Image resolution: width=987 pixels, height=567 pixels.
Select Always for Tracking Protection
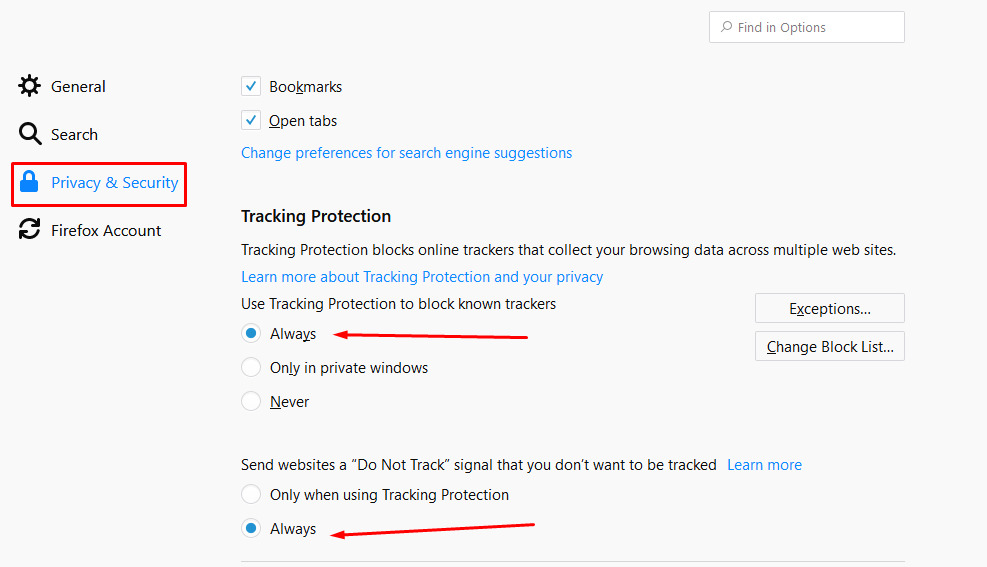tap(251, 333)
